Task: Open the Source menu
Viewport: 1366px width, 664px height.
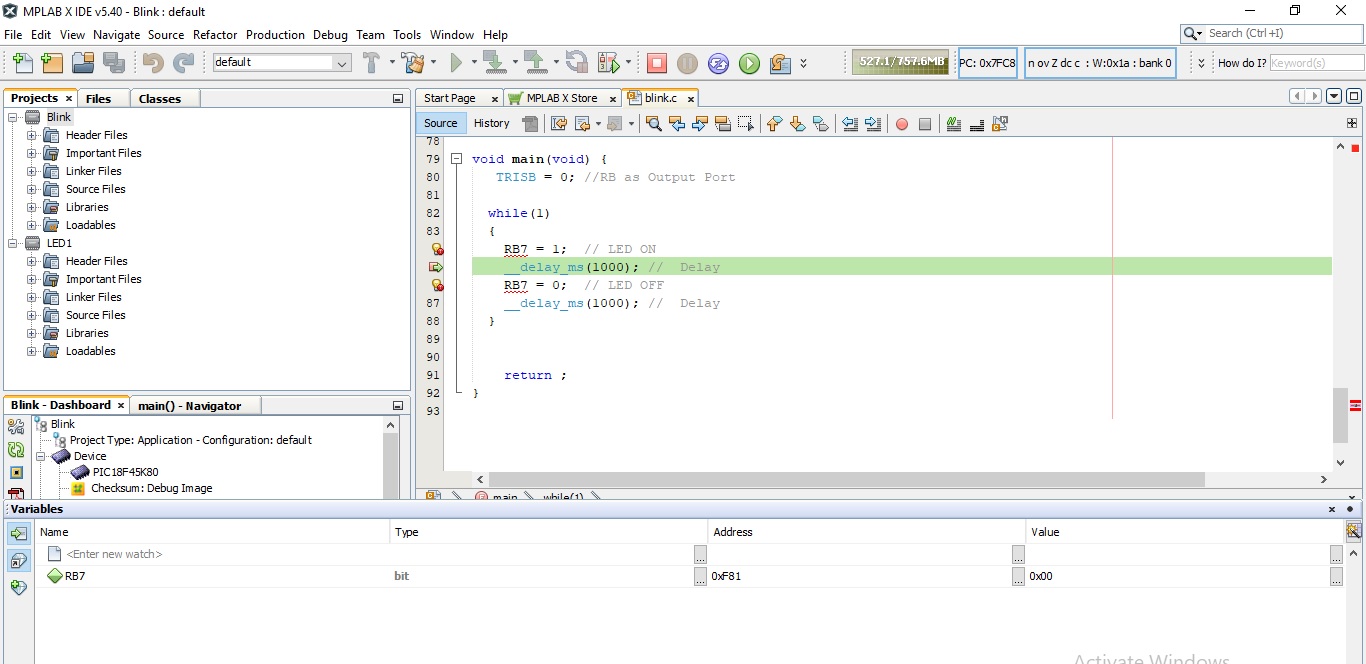Action: (166, 34)
